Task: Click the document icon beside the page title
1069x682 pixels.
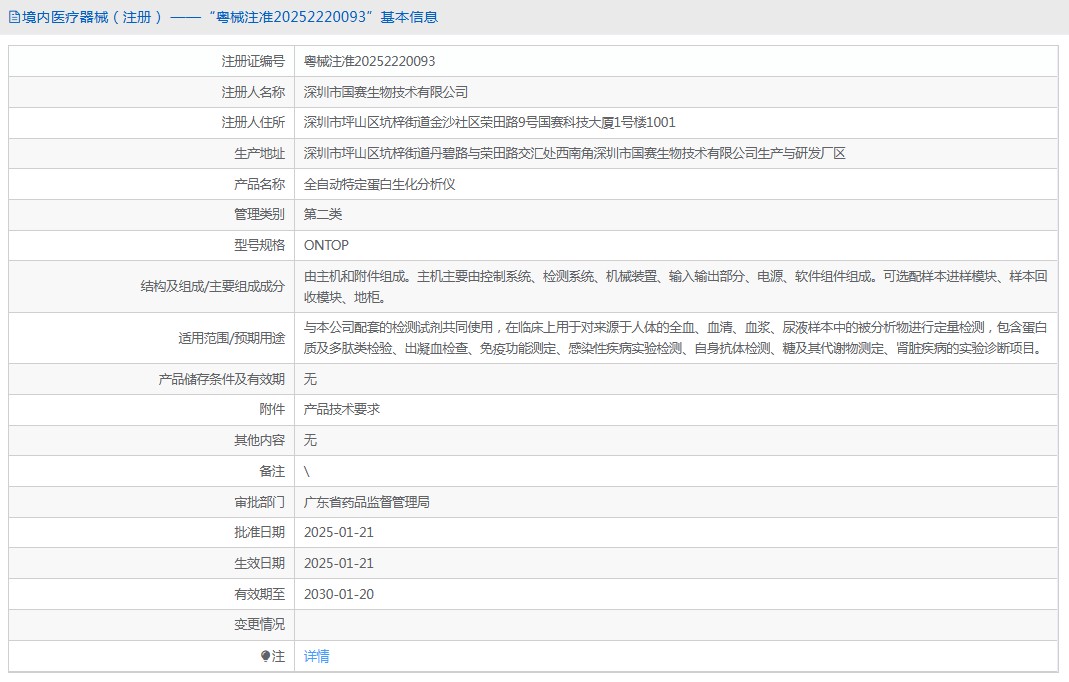Action: [x=13, y=17]
